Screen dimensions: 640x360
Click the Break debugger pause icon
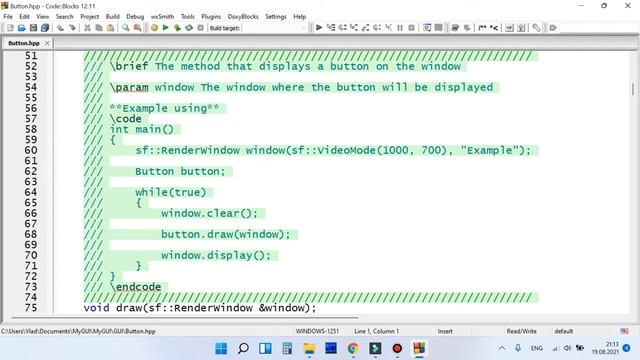(400, 28)
